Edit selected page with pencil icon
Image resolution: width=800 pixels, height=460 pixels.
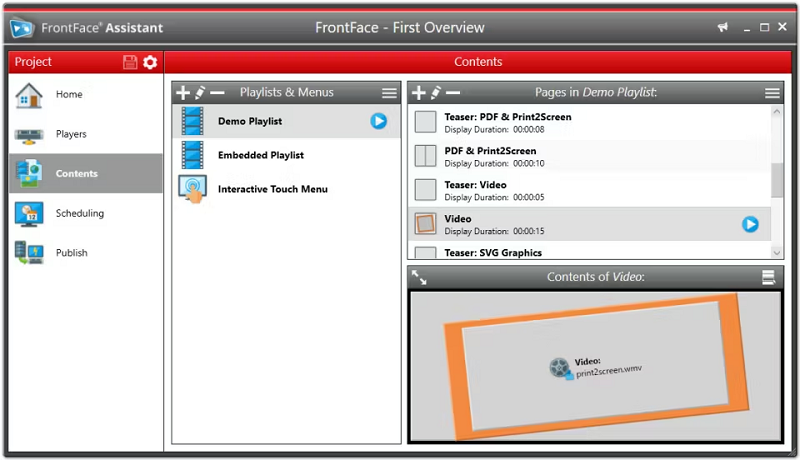coord(435,93)
